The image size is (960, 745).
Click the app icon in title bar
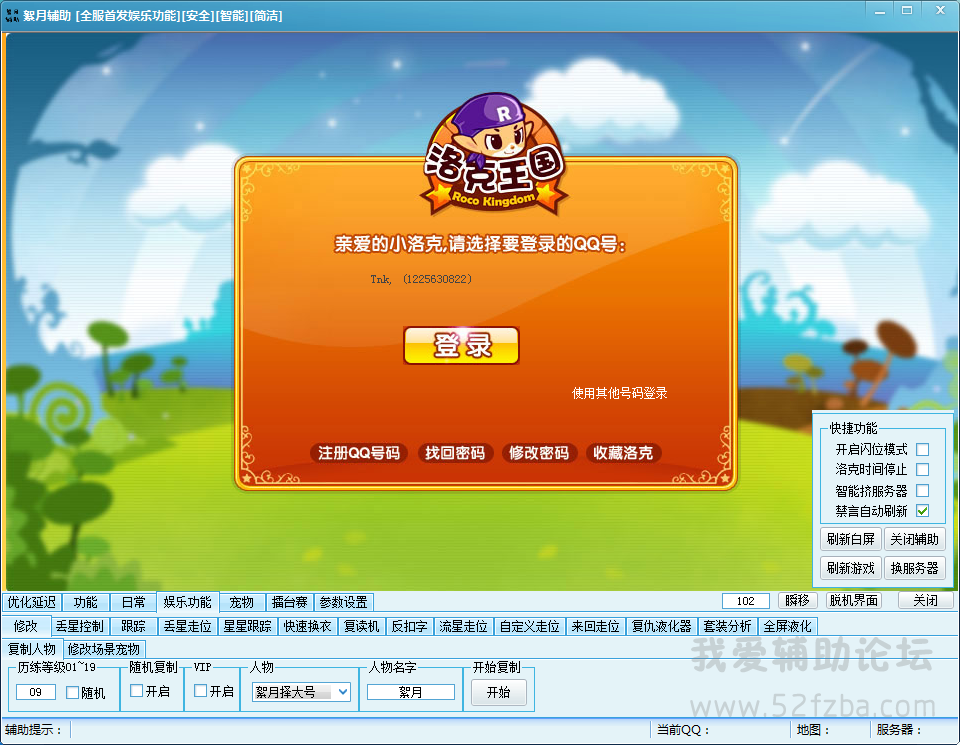click(x=12, y=15)
